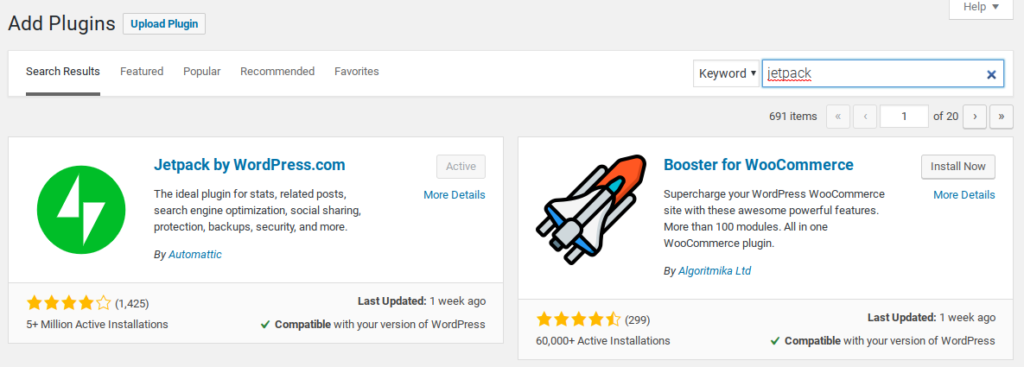Viewport: 1024px width, 367px height.
Task: Click the Booster for WooCommerce star rating
Action: tap(579, 320)
